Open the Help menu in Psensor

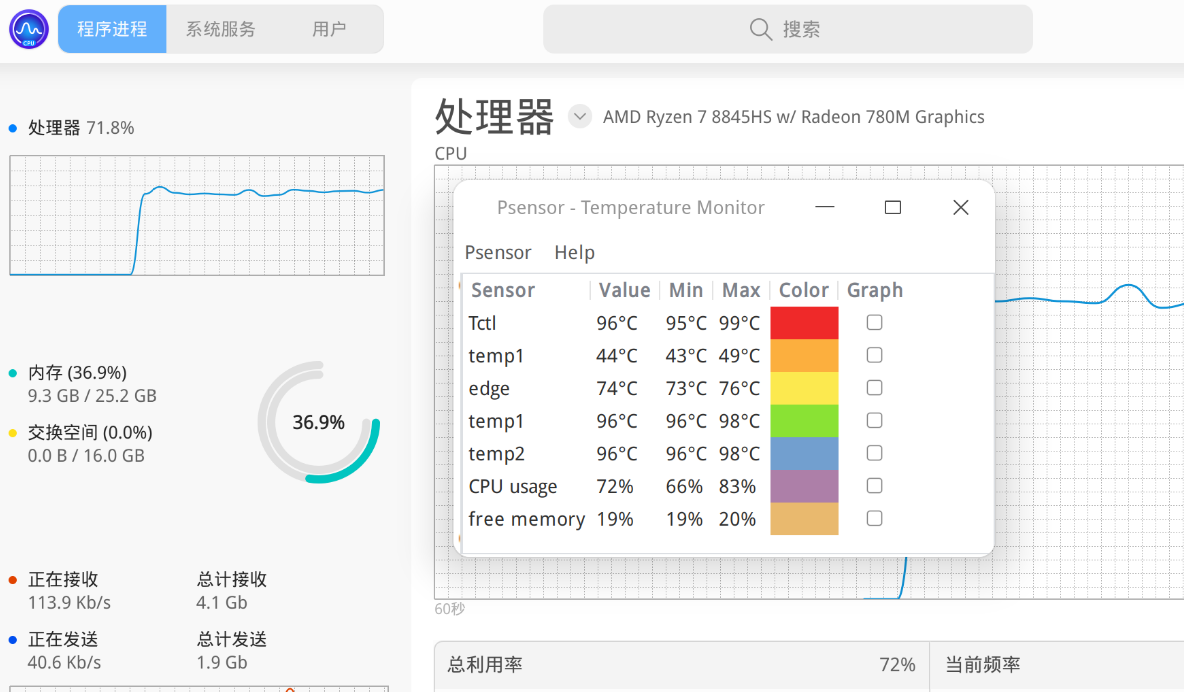575,252
